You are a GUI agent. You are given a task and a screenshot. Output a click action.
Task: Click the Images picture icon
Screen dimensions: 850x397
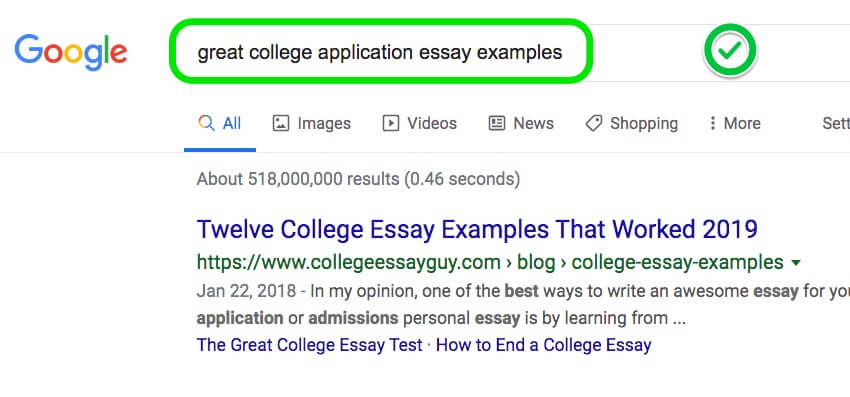pos(280,123)
